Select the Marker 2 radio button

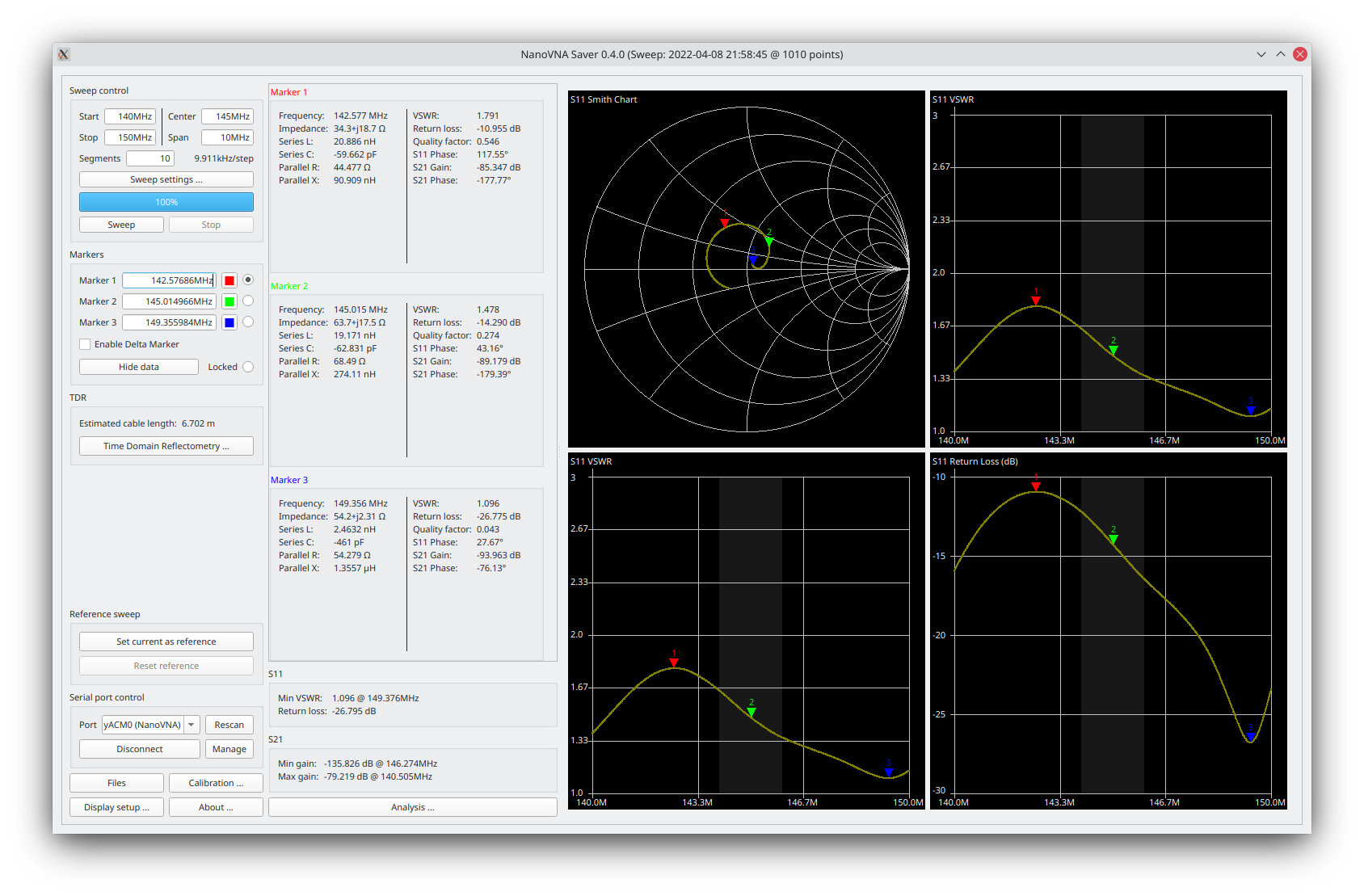point(248,301)
